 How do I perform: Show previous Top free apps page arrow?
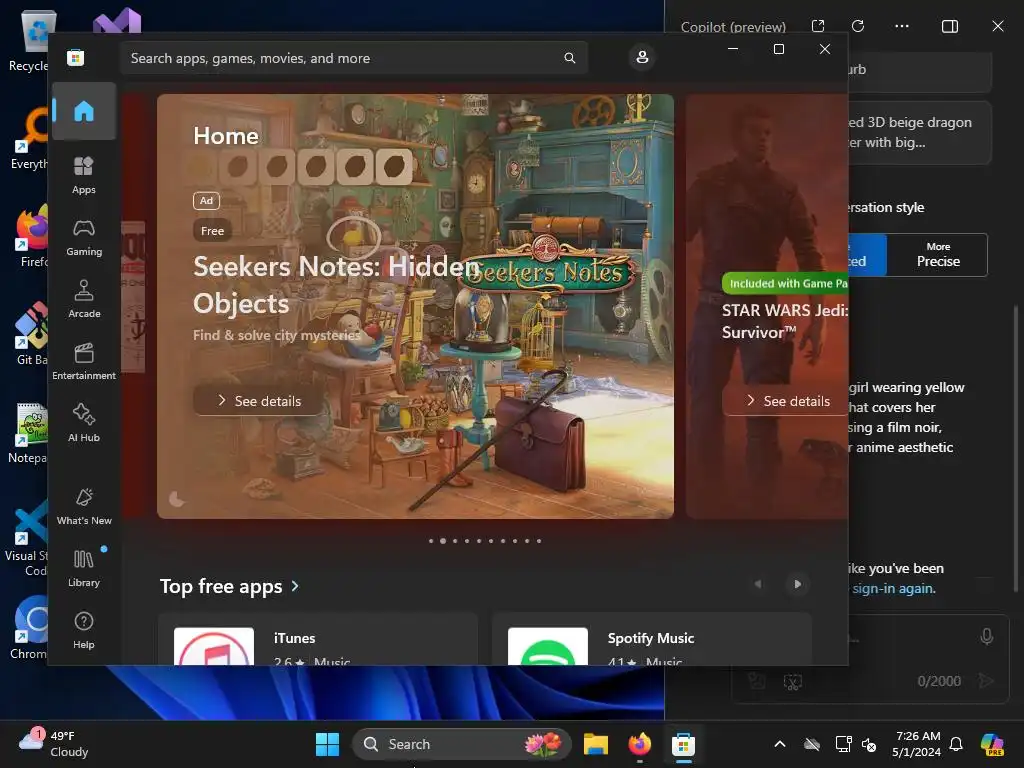(x=758, y=584)
